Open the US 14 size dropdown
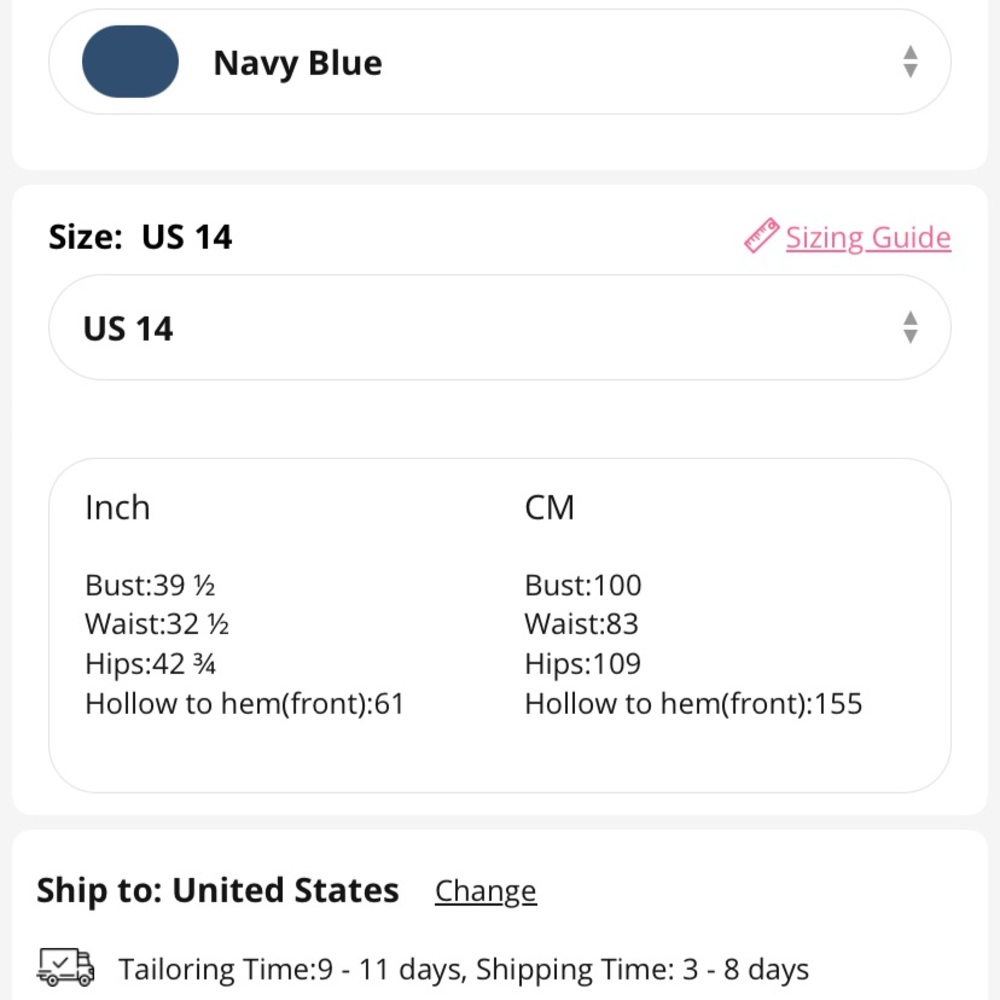Viewport: 1000px width, 1000px height. pyautogui.click(x=499, y=327)
